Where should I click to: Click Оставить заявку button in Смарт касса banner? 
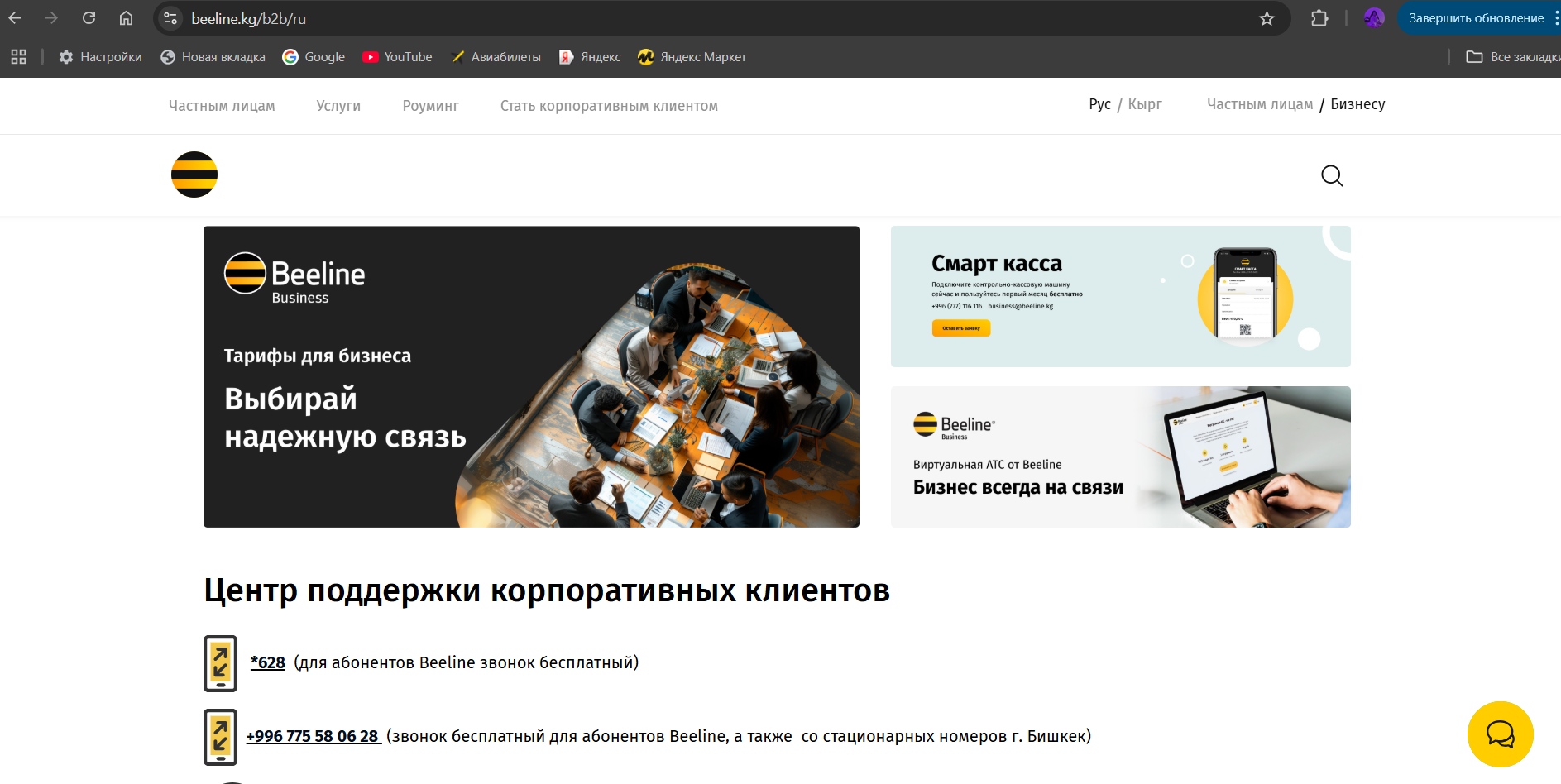[x=960, y=328]
